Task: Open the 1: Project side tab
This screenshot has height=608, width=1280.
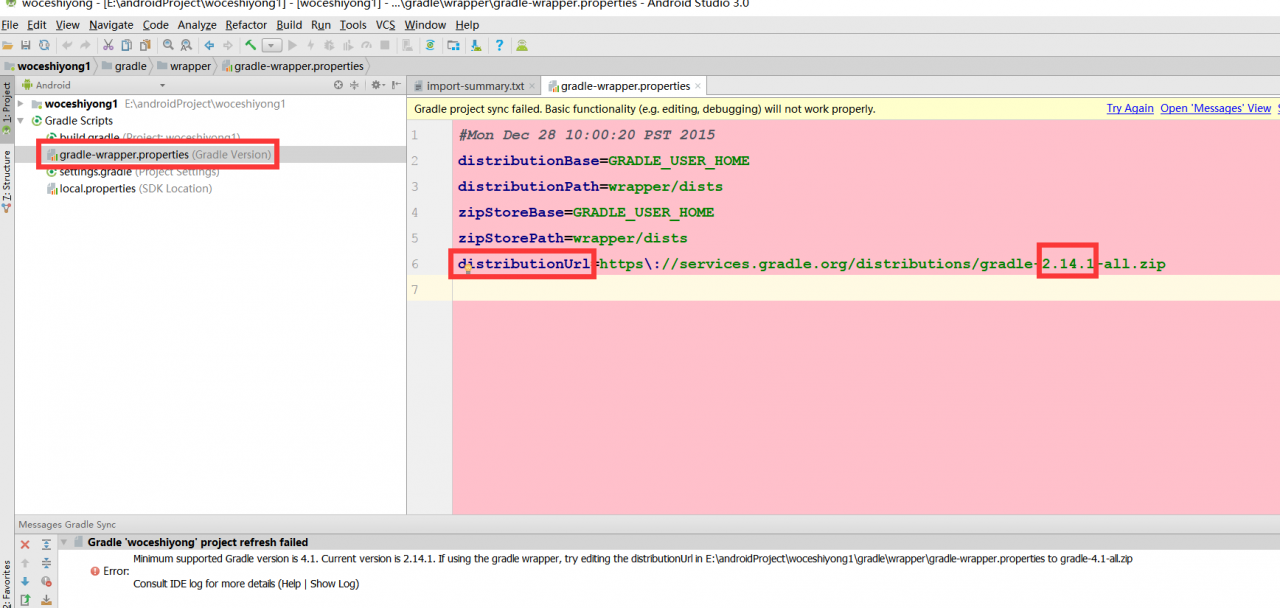Action: click(x=6, y=110)
